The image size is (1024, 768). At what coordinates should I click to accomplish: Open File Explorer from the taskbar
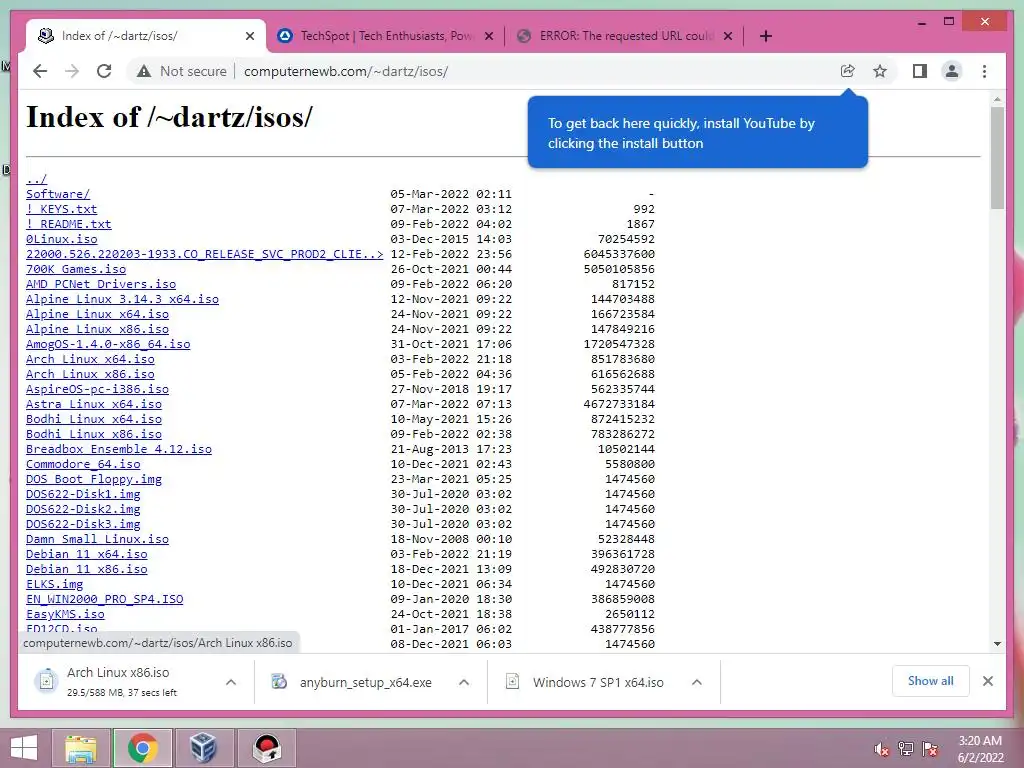81,748
